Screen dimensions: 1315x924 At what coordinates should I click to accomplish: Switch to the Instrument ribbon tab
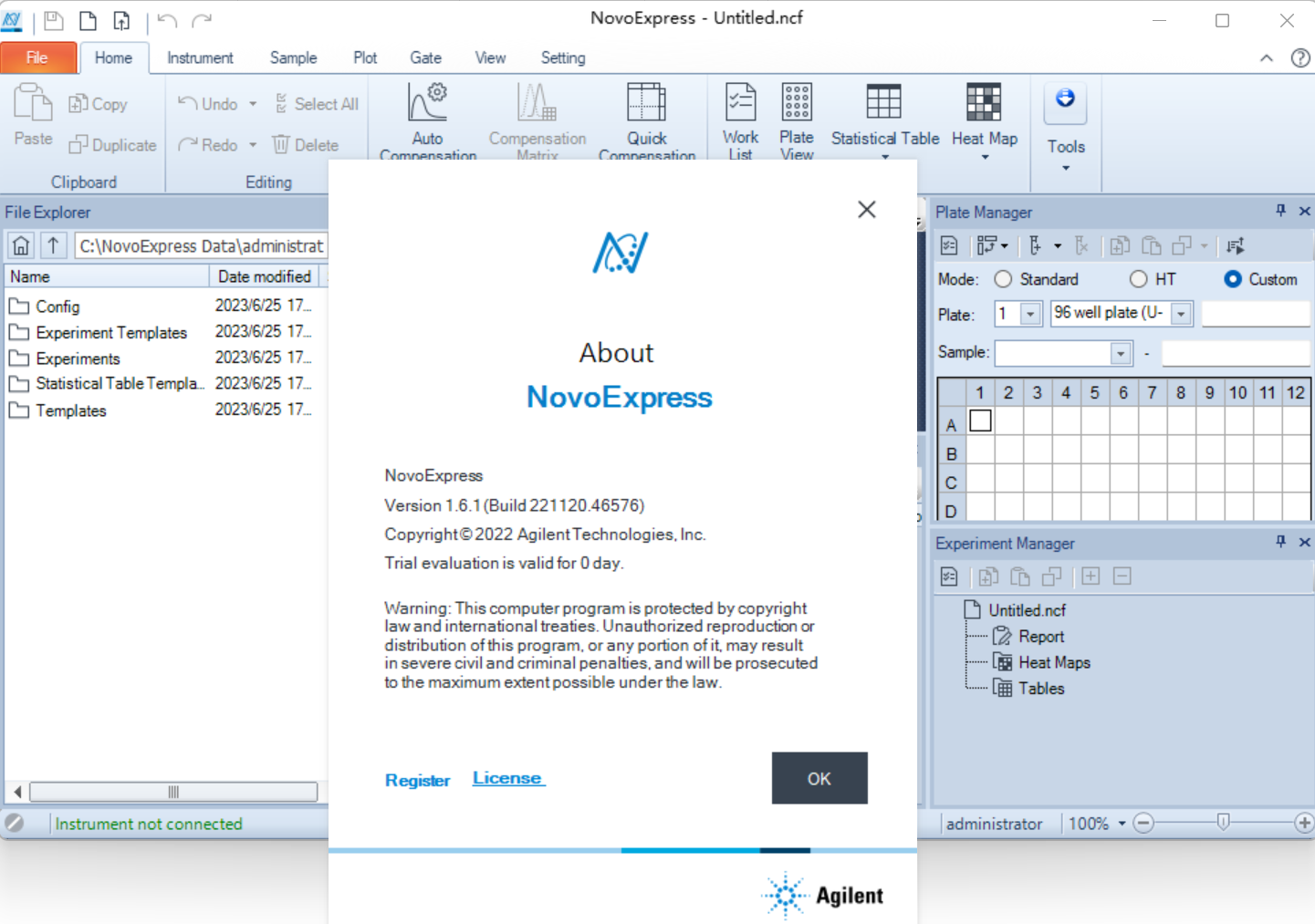[x=199, y=57]
